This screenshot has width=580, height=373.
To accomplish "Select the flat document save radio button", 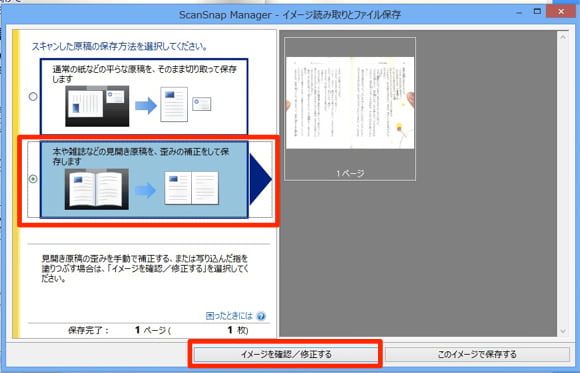I will [x=33, y=97].
